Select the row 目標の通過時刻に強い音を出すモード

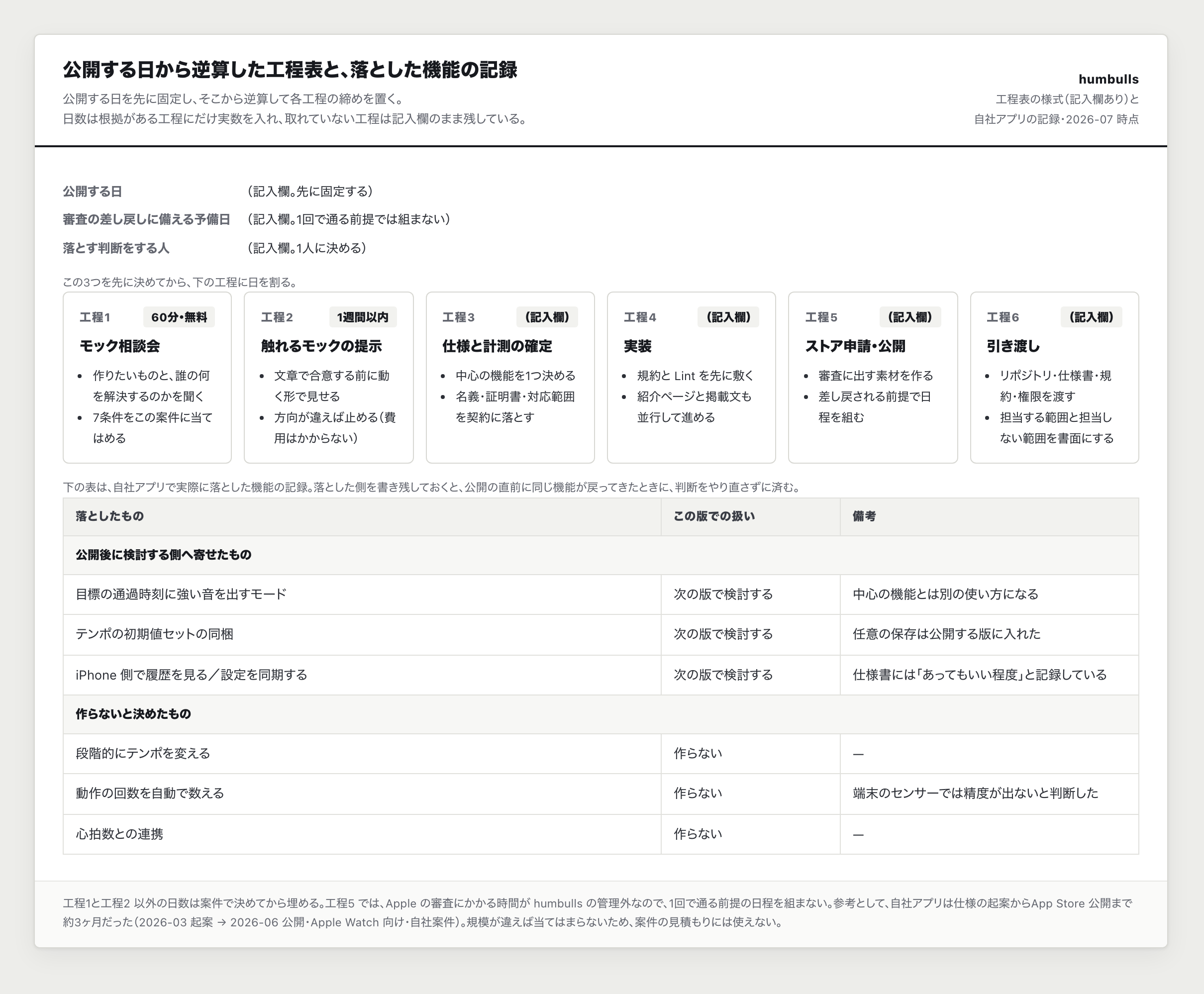click(x=601, y=595)
